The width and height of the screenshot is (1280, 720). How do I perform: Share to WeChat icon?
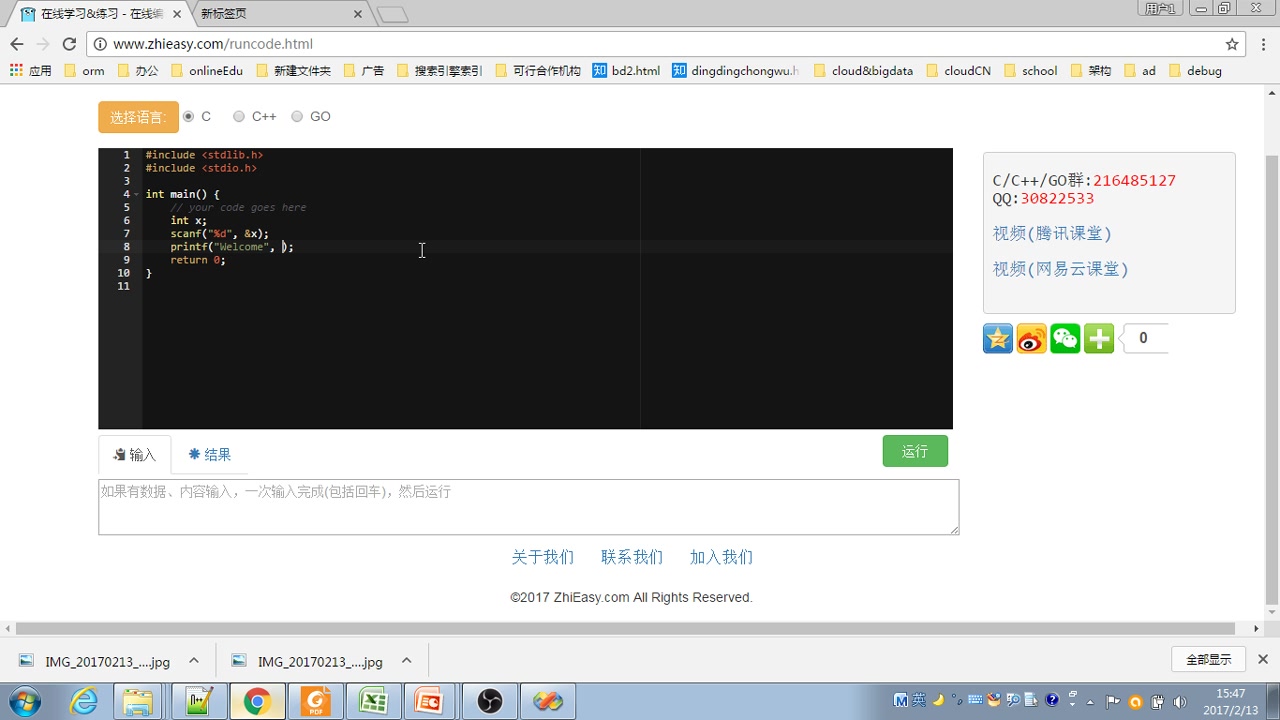click(x=1065, y=339)
